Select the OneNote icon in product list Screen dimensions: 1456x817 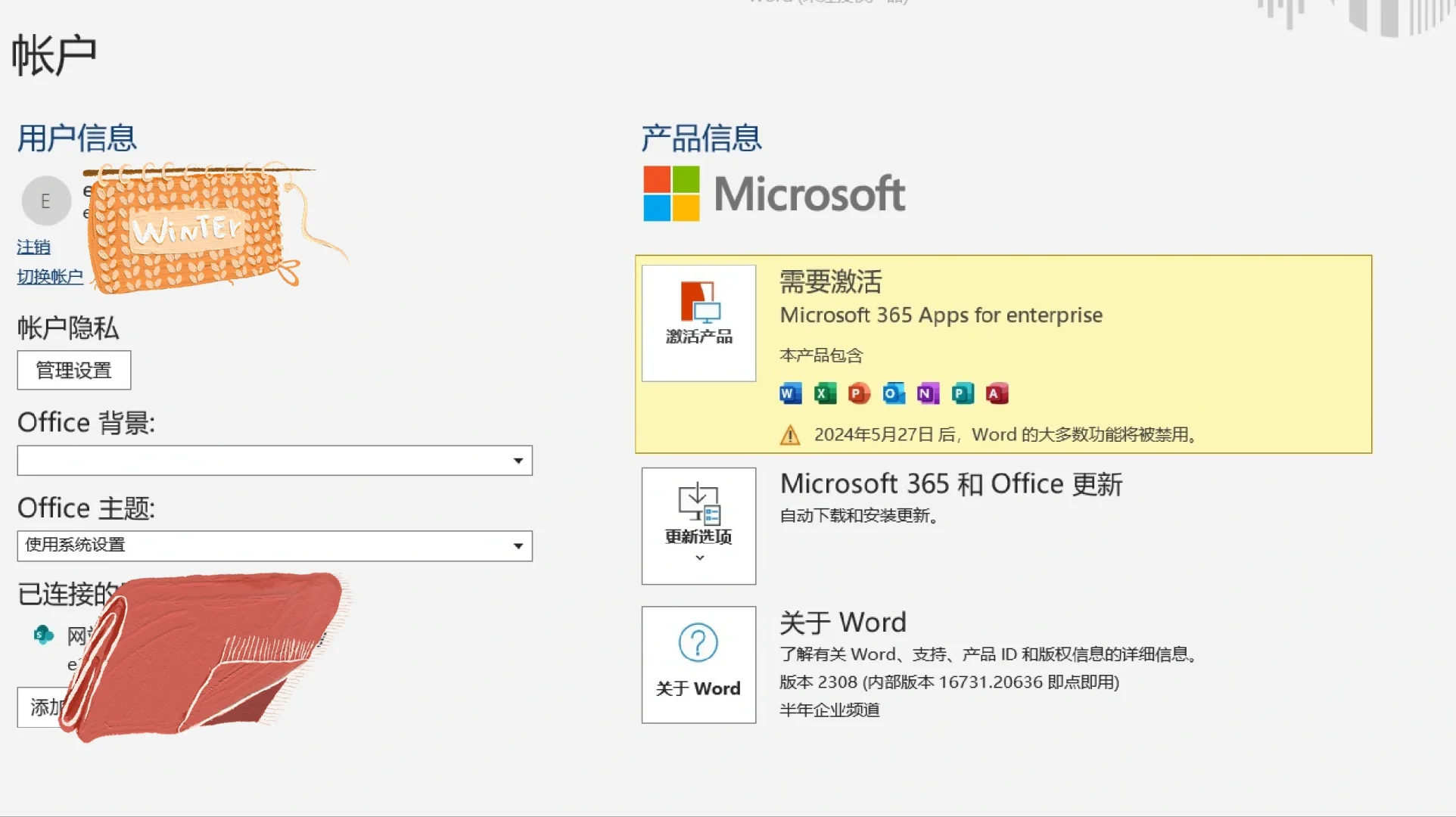tap(926, 393)
